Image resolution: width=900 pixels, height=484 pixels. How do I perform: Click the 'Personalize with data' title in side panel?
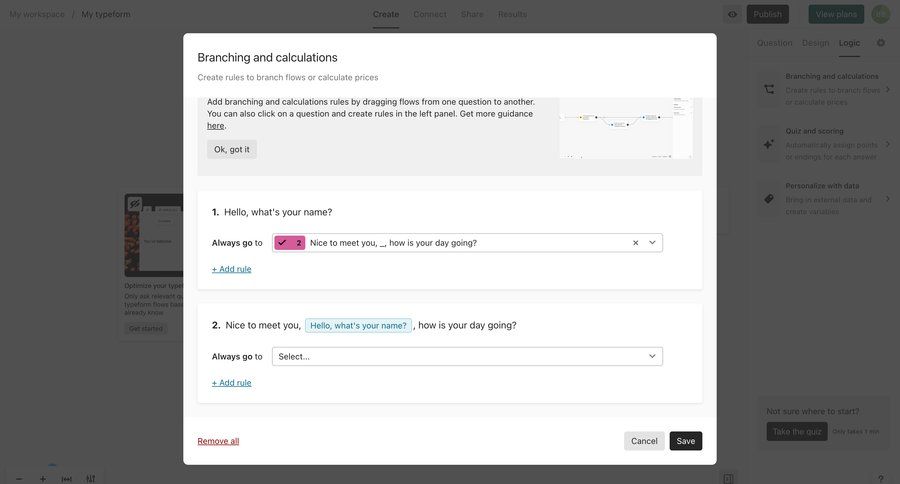click(x=823, y=185)
